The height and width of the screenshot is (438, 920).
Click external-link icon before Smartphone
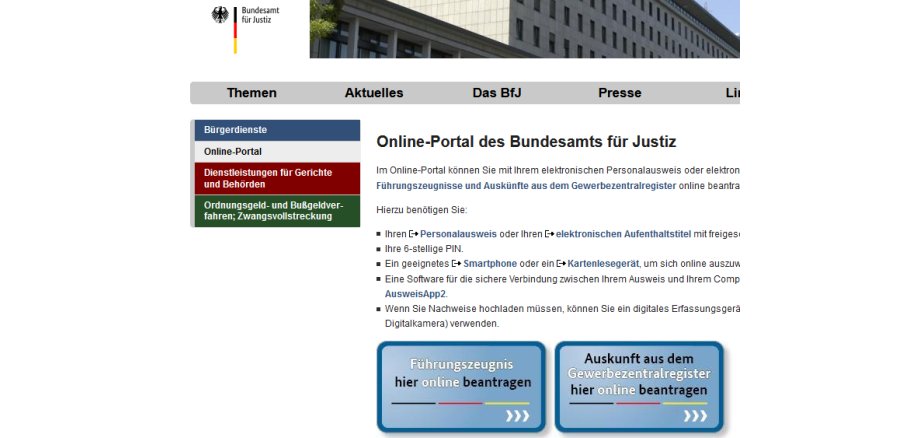pos(456,264)
